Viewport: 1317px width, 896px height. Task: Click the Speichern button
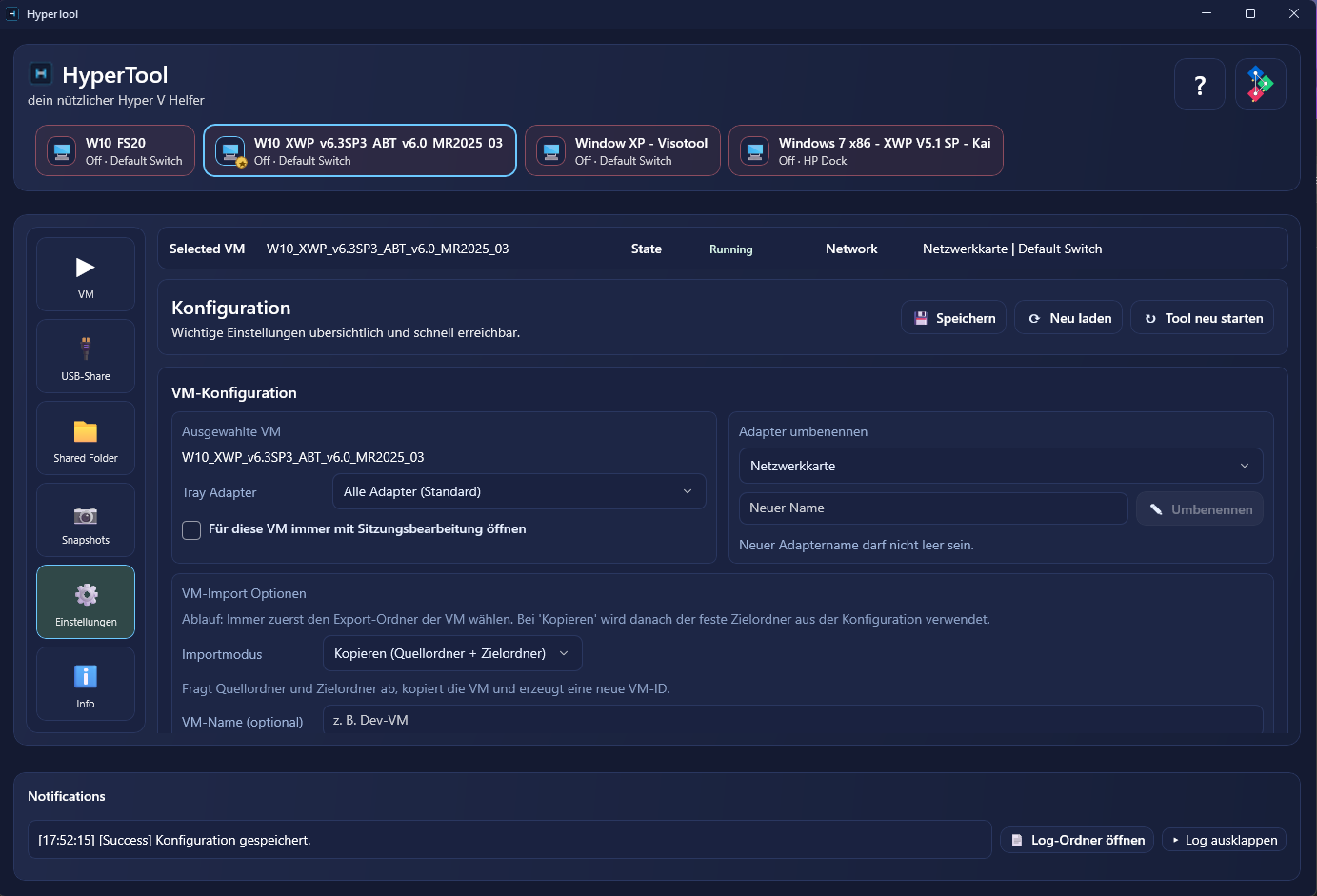coord(953,318)
